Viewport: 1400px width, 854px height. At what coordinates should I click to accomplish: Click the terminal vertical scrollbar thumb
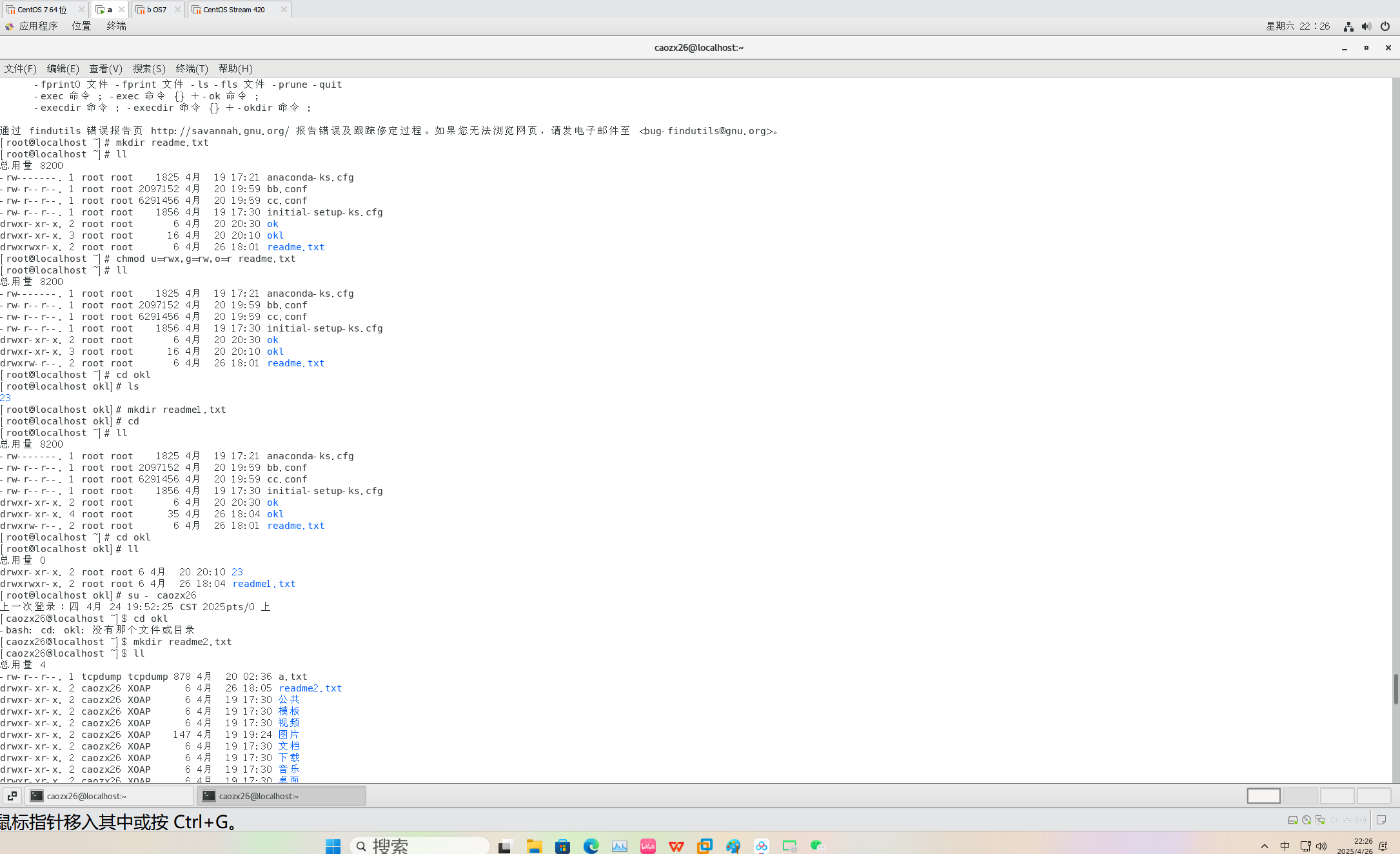coord(1395,689)
